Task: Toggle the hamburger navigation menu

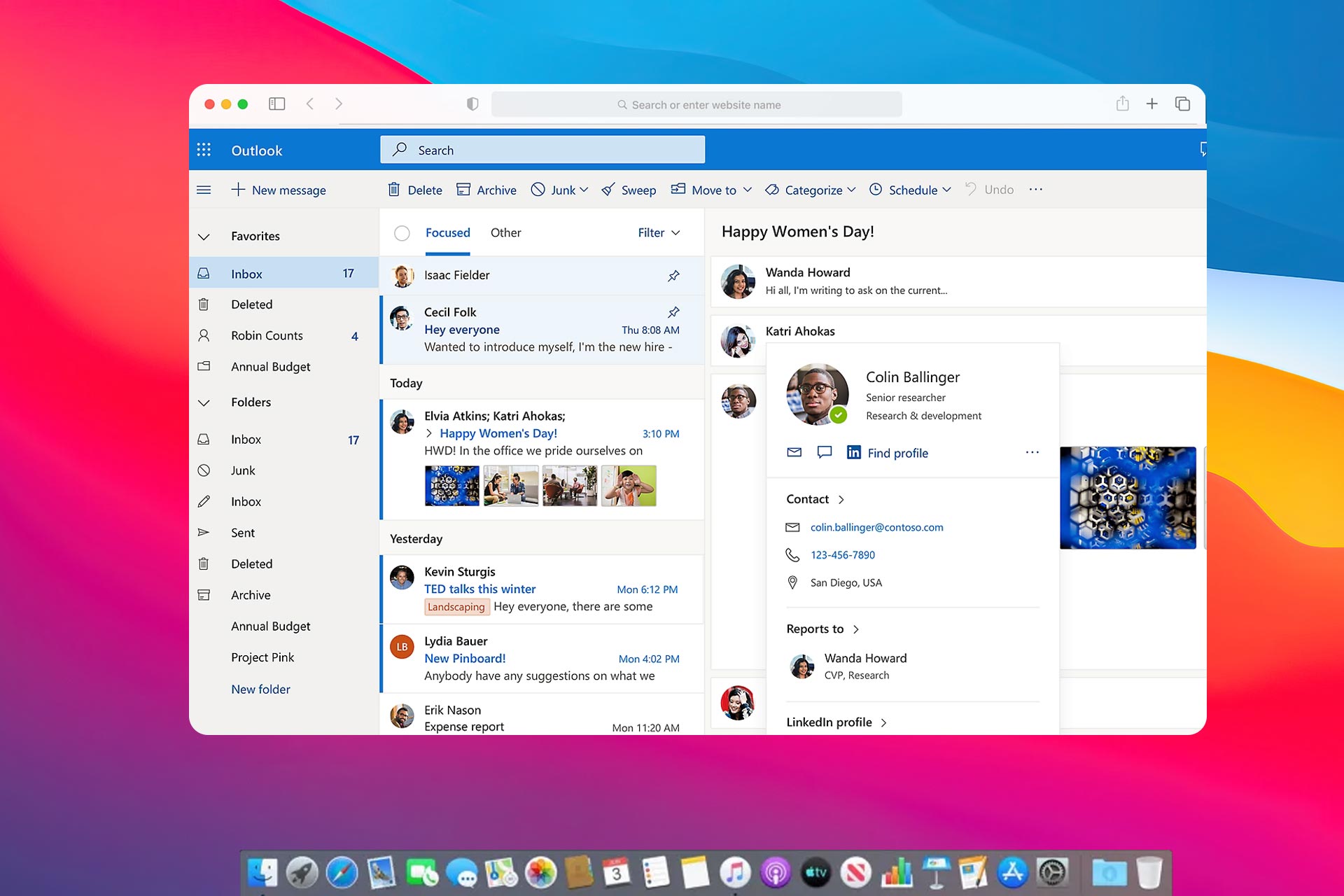Action: click(x=204, y=190)
